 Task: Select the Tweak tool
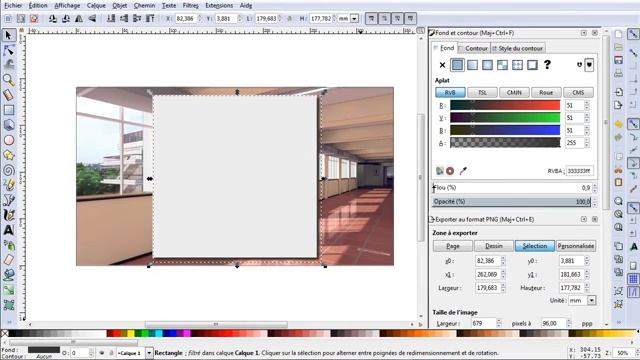[9, 65]
